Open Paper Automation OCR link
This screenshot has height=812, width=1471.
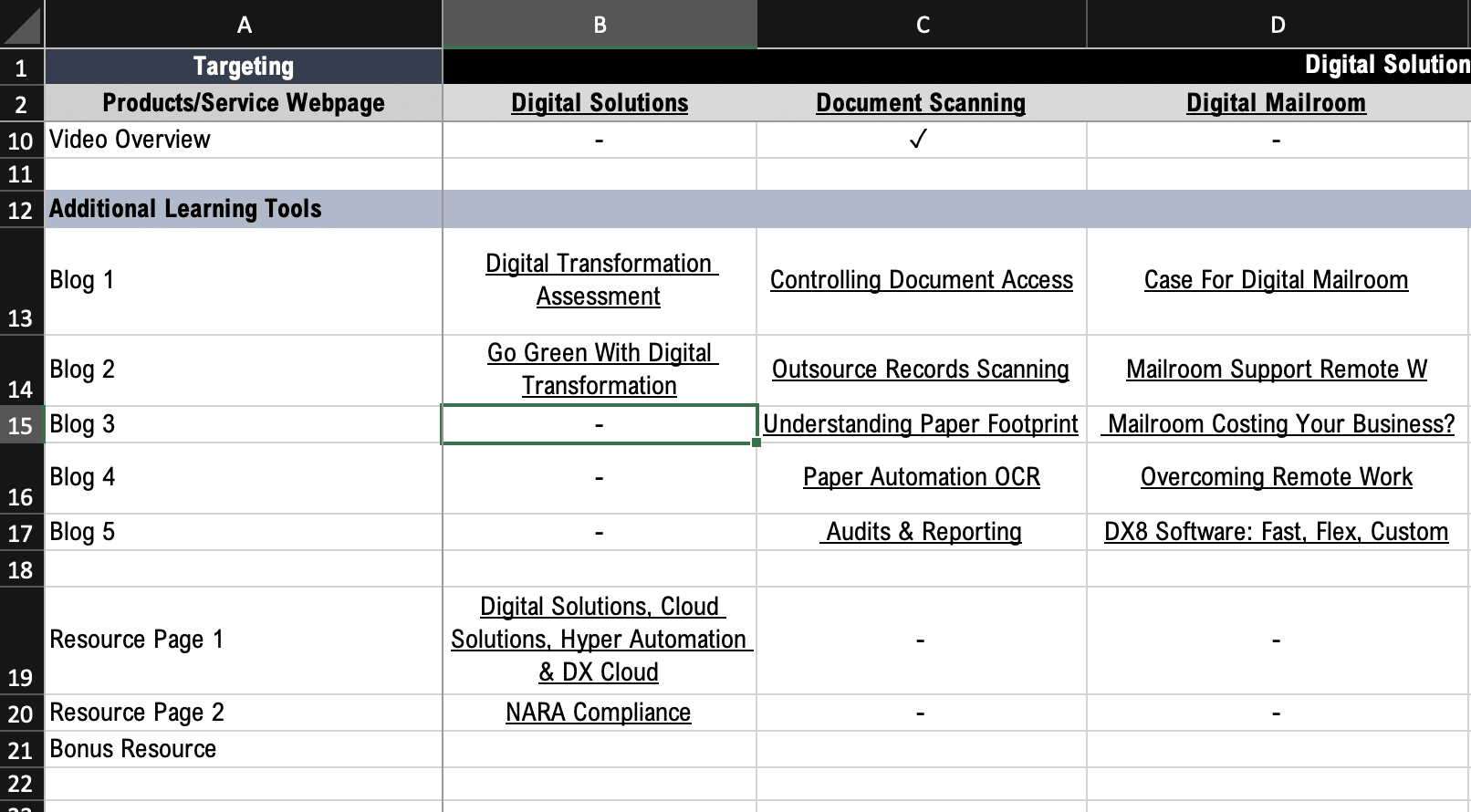point(922,477)
